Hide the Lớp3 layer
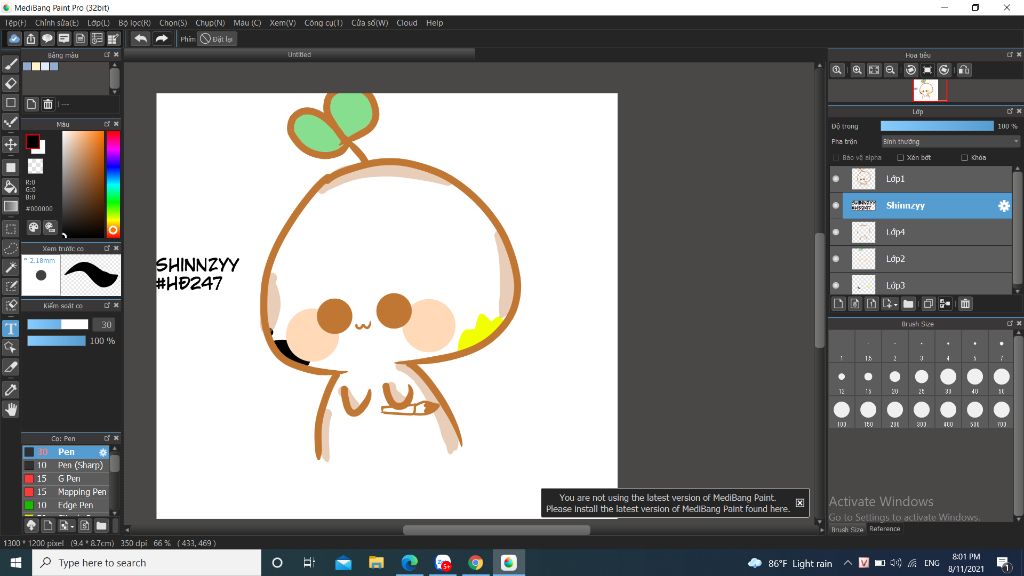Screen dimensions: 1024x576 (x=836, y=285)
